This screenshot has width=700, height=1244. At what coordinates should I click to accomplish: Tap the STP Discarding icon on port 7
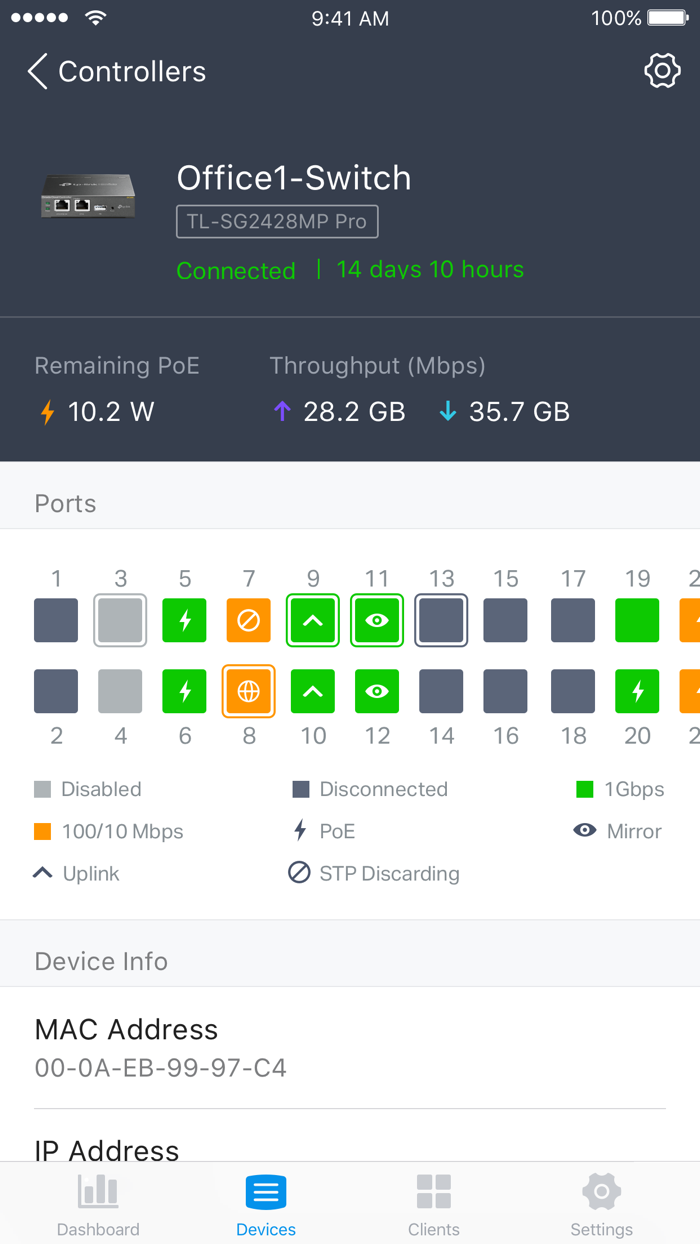pyautogui.click(x=248, y=620)
